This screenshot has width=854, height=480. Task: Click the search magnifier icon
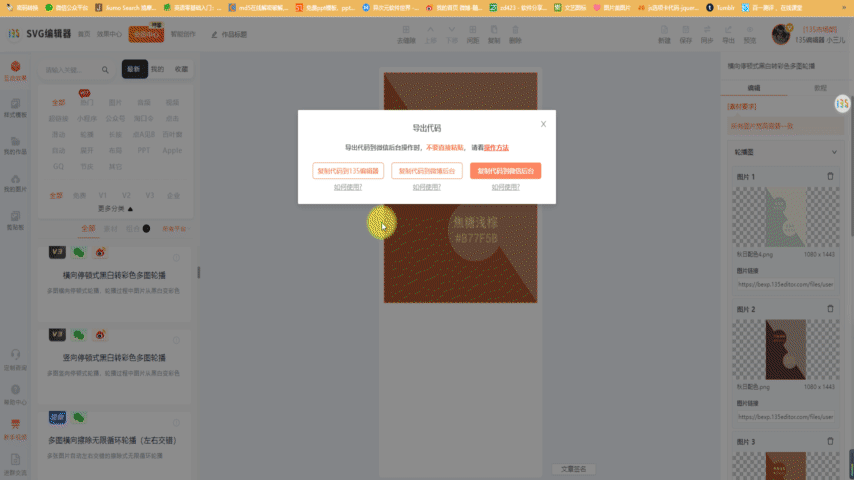point(105,70)
